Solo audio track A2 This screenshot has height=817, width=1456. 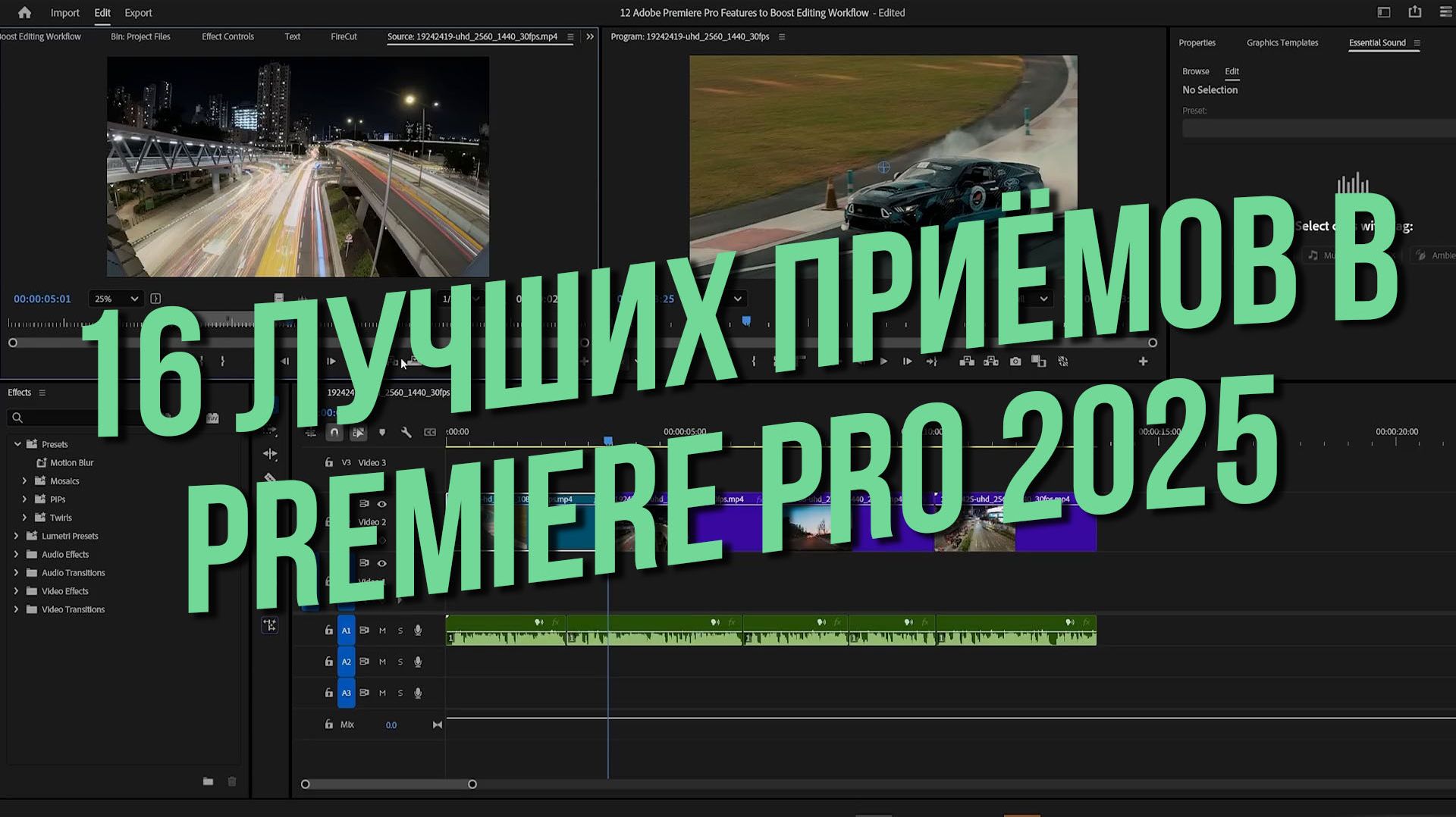pyautogui.click(x=400, y=662)
